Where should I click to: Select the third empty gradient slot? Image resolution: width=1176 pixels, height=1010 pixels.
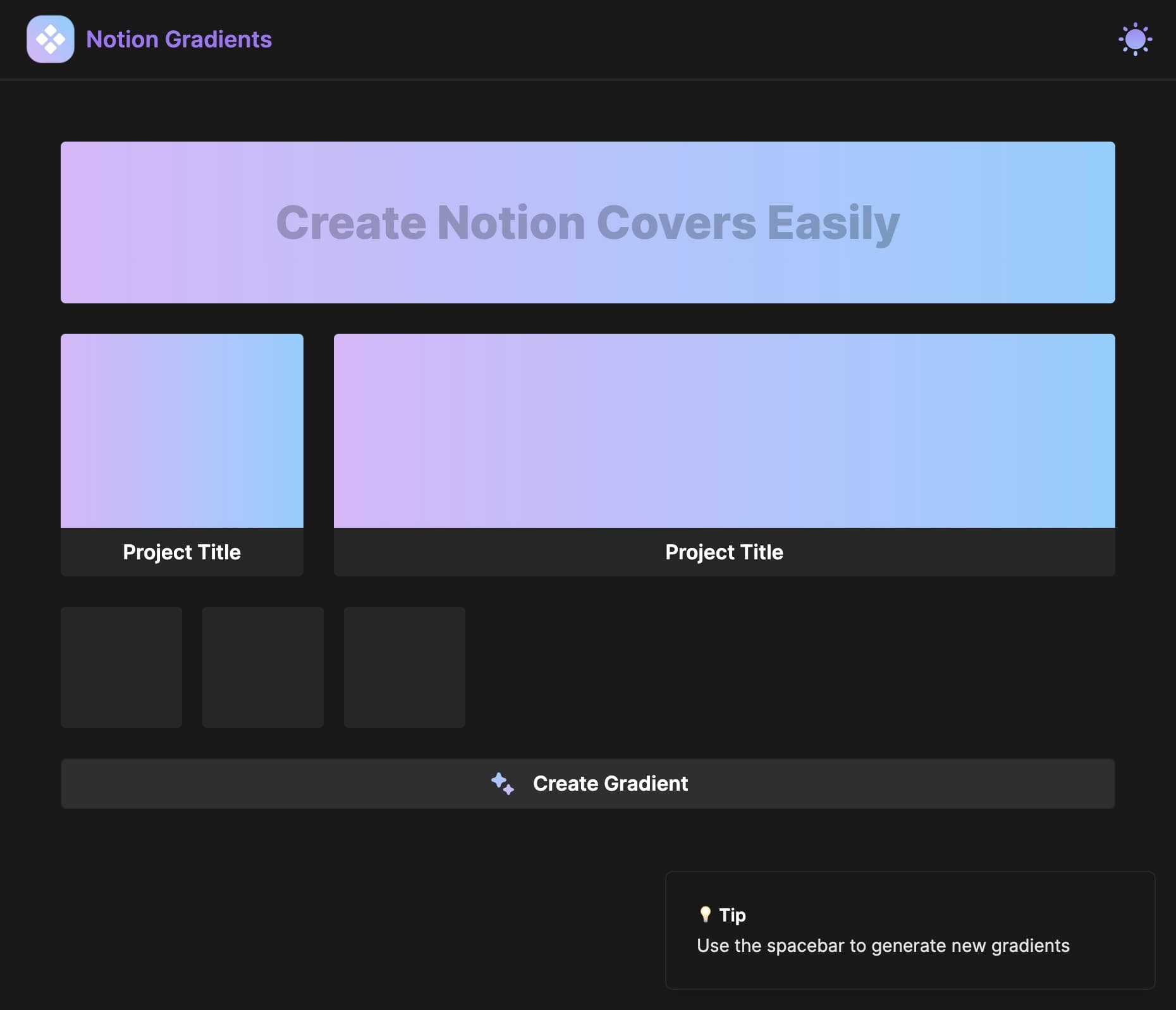405,667
